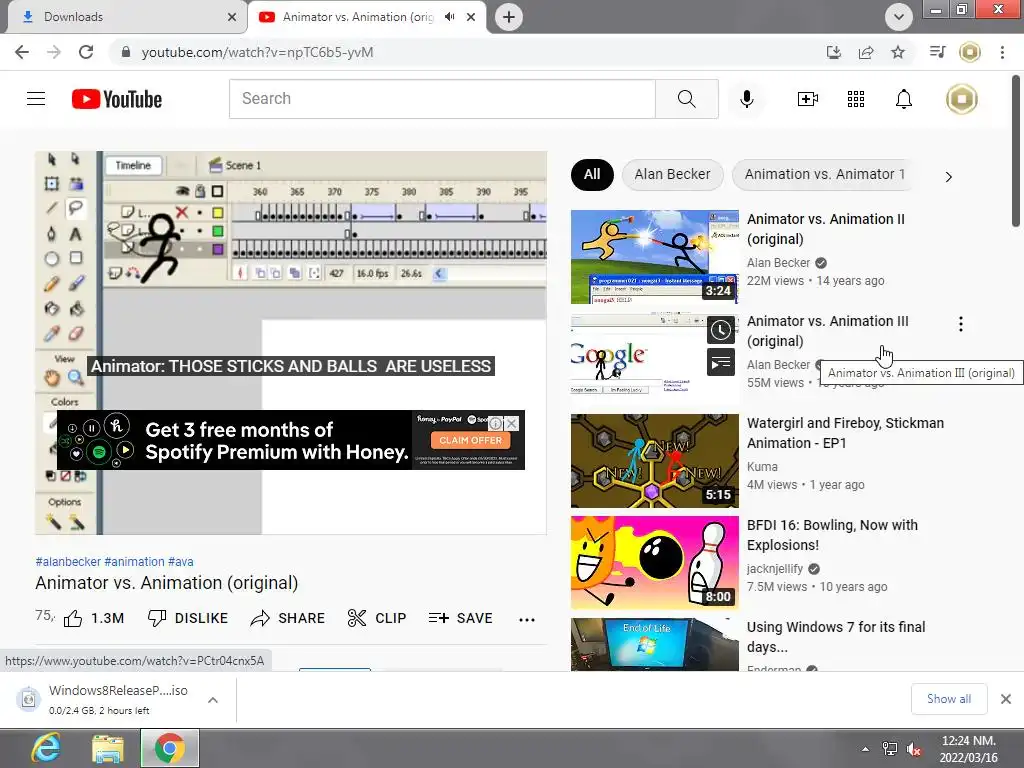Open Watergirl and Fireboy video thumbnail

tap(654, 460)
